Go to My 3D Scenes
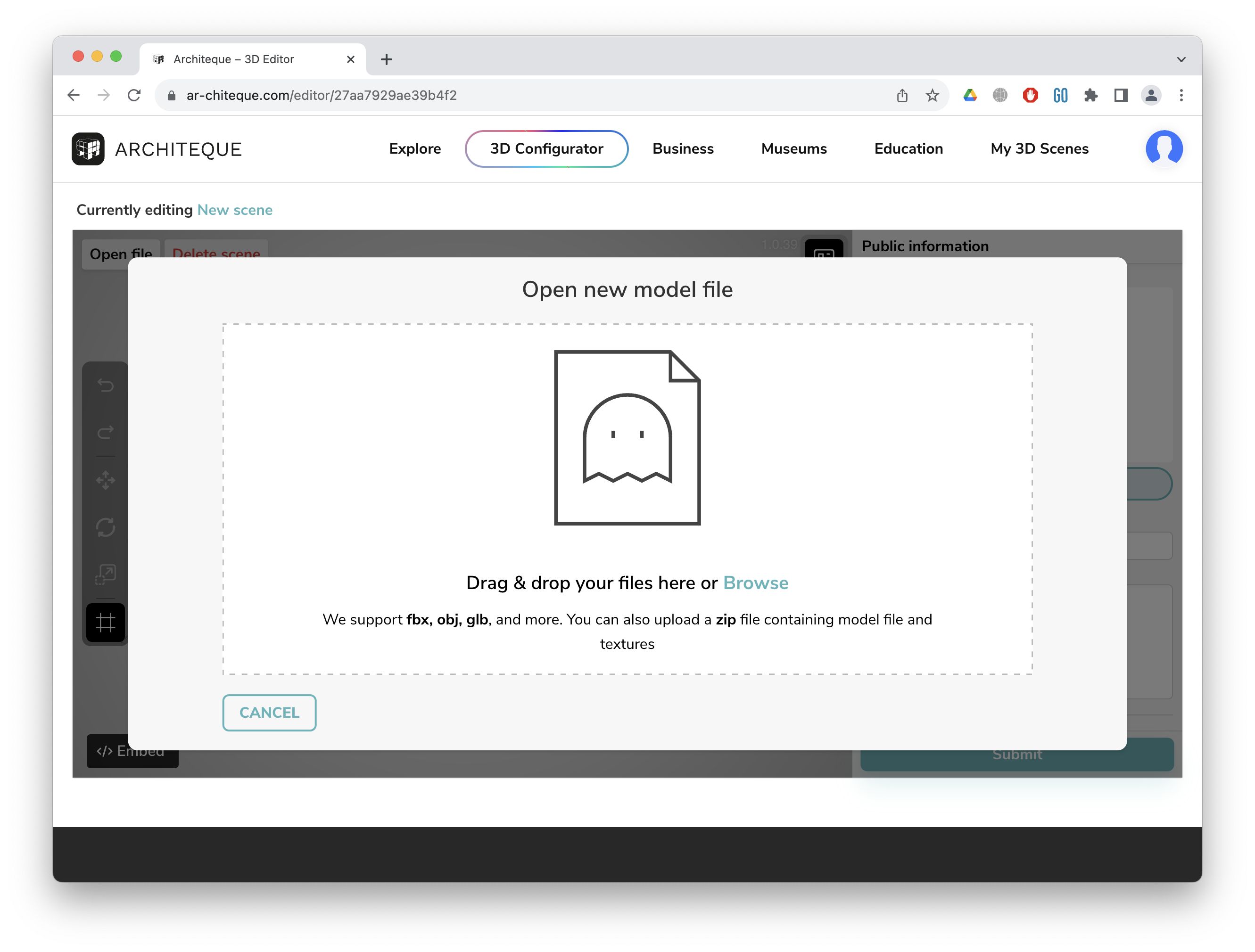The image size is (1255, 952). 1039,148
